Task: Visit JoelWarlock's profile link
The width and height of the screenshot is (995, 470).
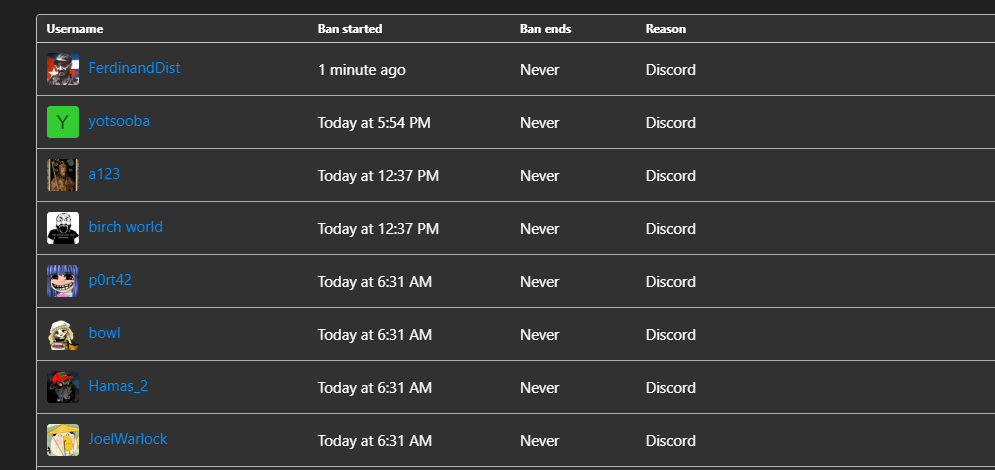Action: tap(128, 439)
